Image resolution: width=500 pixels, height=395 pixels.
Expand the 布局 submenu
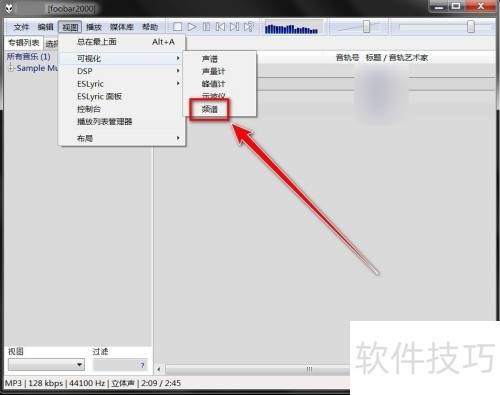122,138
